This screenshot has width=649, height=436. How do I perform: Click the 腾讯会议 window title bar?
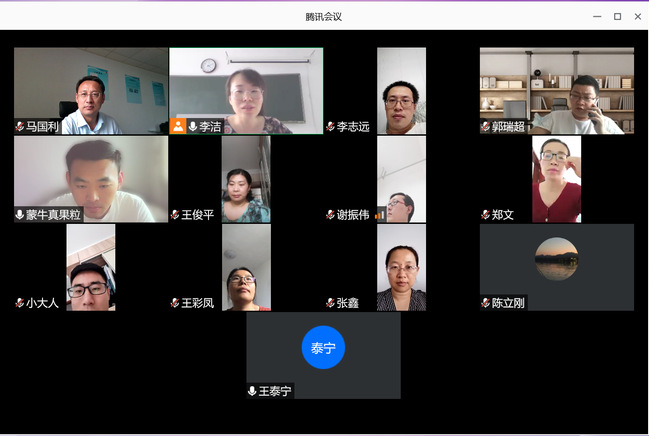(x=324, y=16)
